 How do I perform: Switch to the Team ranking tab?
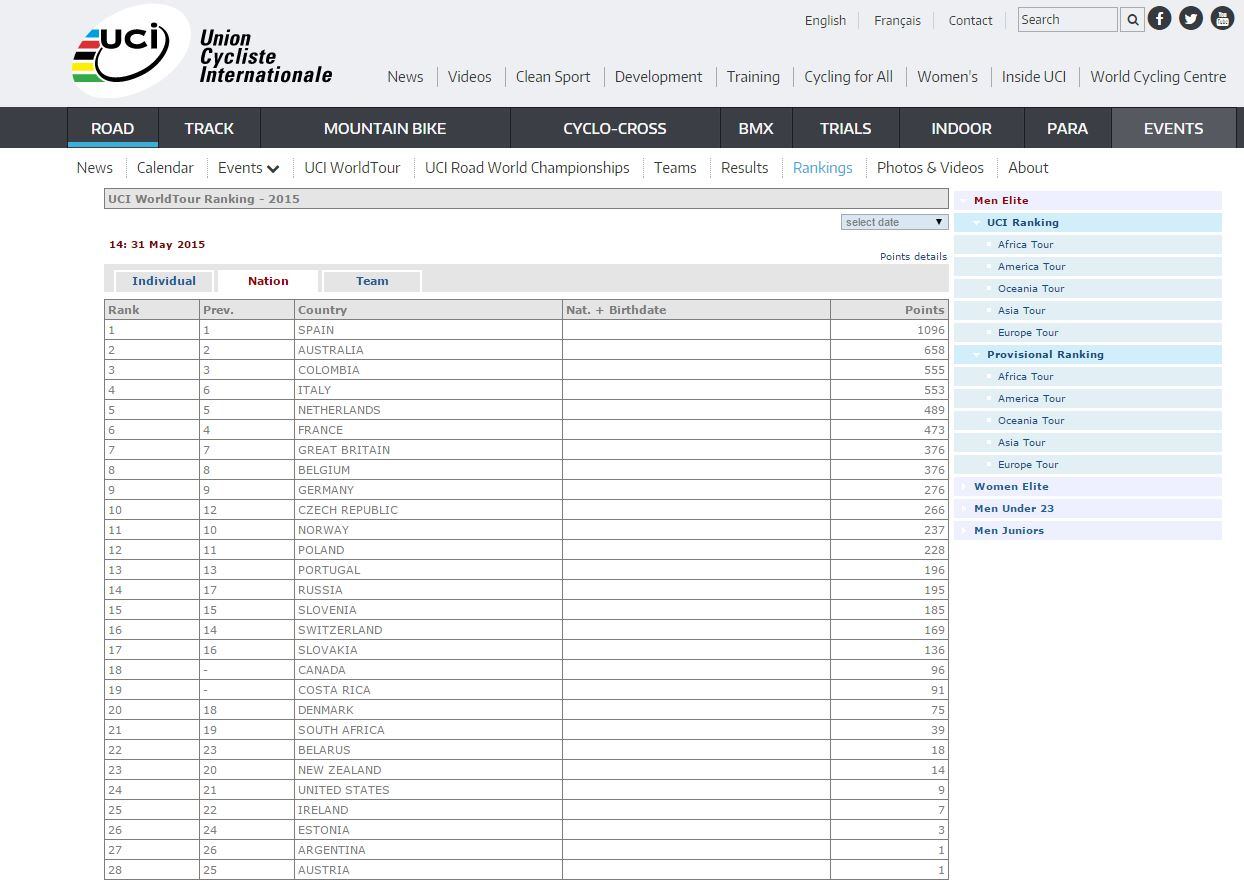[372, 281]
